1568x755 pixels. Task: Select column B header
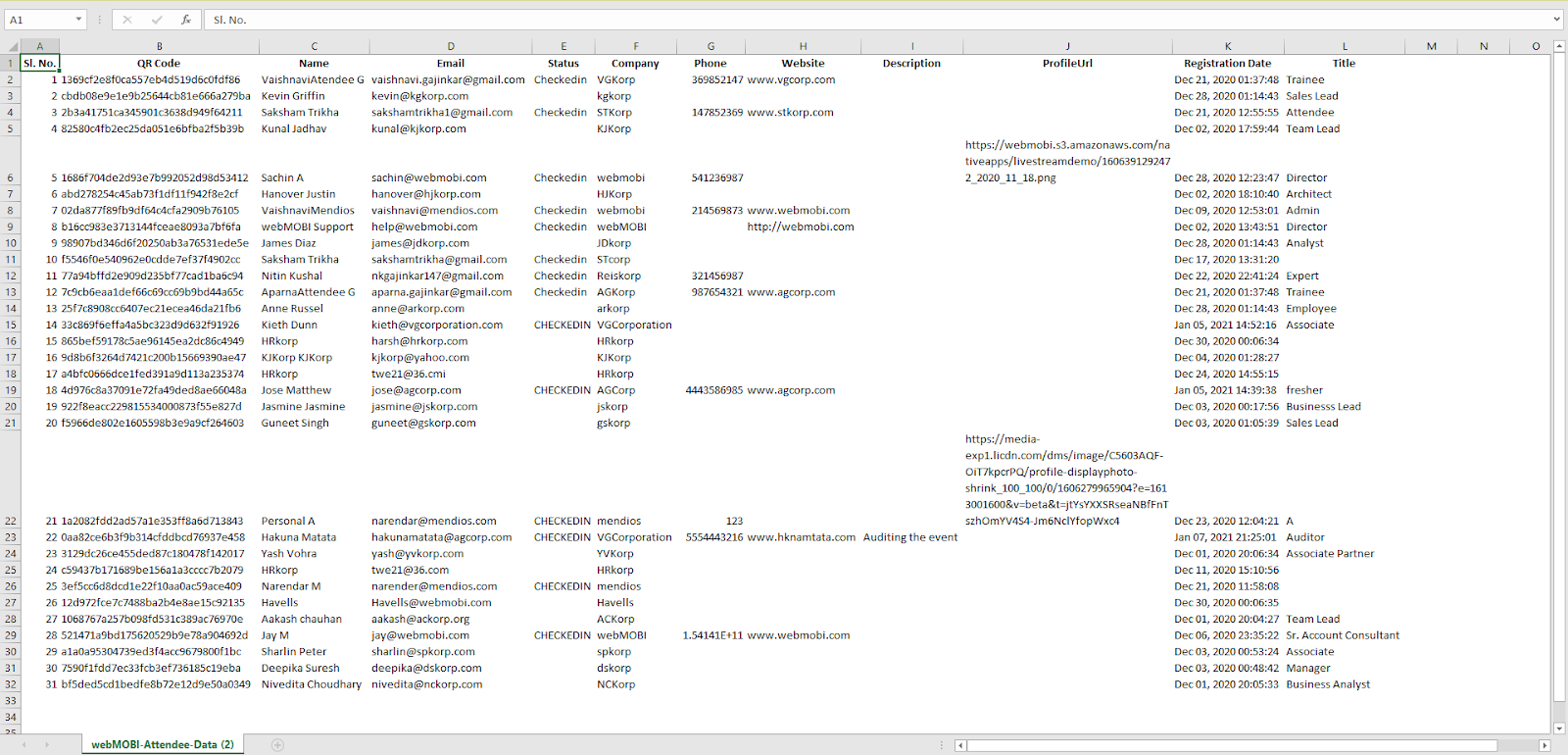coord(160,46)
